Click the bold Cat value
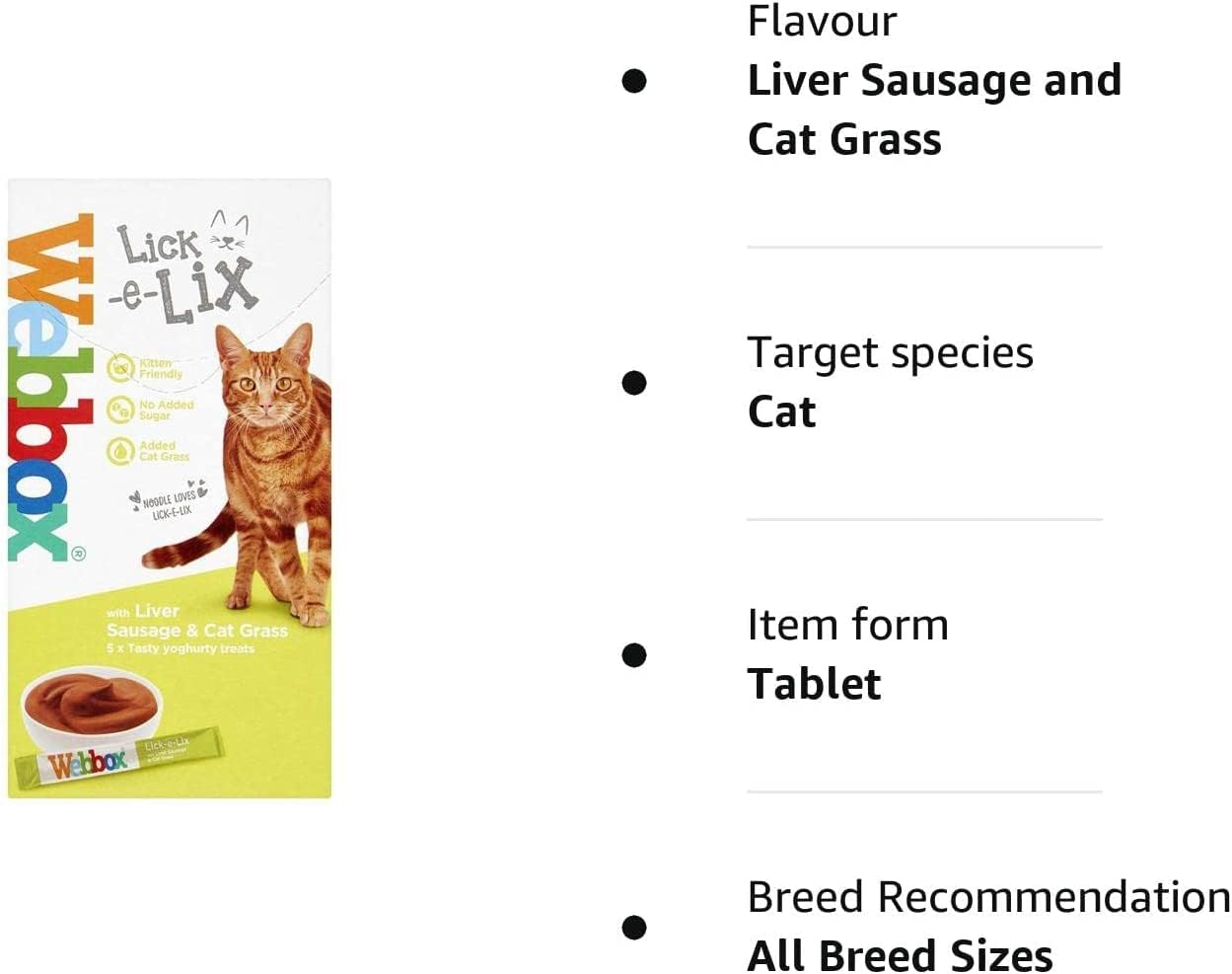This screenshot has height=974, width=1232. (782, 412)
